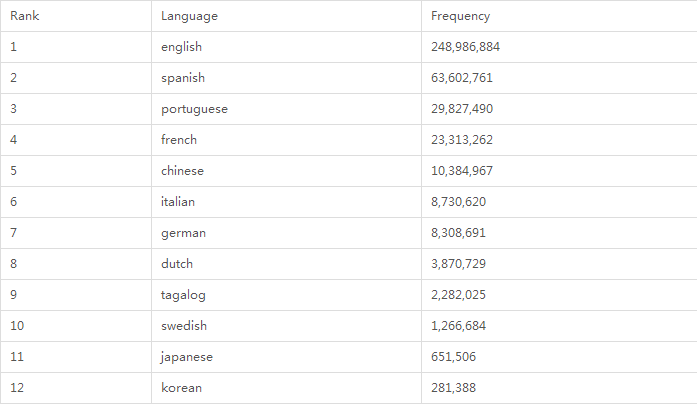Click the Frequency column header
Viewport: 697px width, 405px height.
460,16
